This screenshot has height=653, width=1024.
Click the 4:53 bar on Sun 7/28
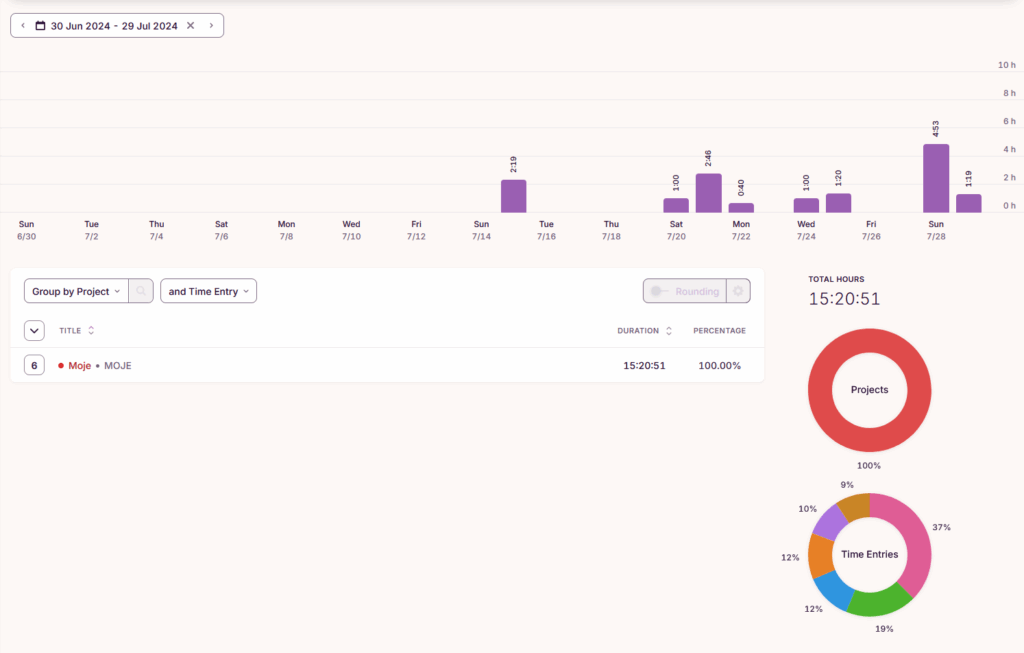coord(936,178)
